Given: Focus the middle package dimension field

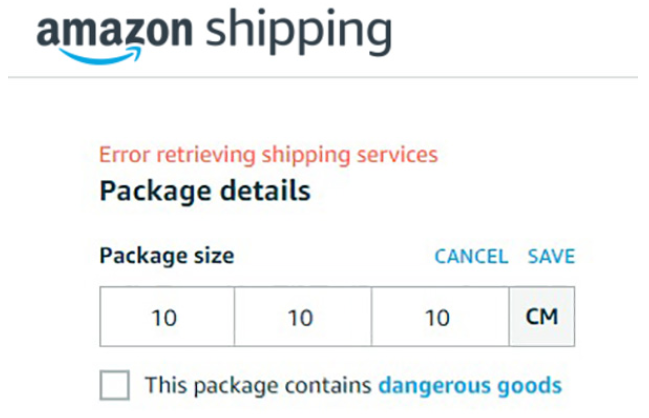Looking at the screenshot, I should point(303,317).
